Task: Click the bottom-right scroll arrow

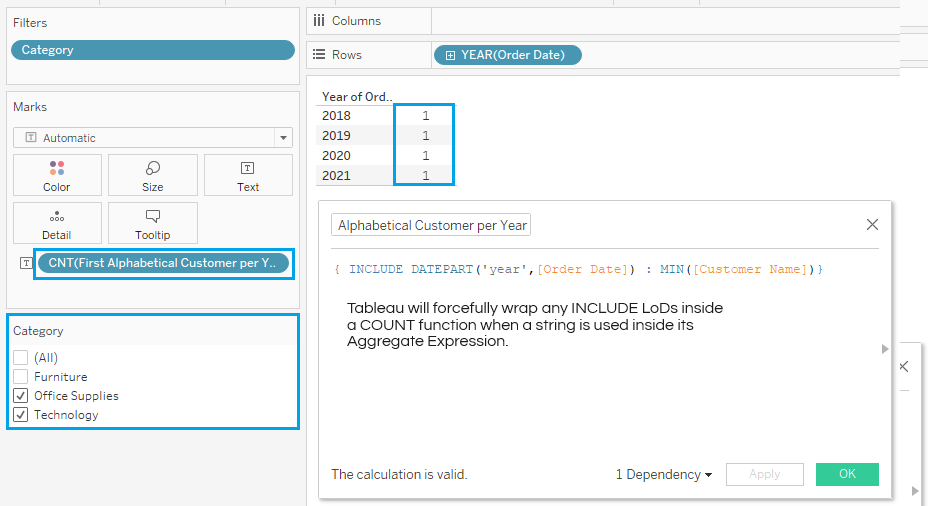Action: pos(915,491)
